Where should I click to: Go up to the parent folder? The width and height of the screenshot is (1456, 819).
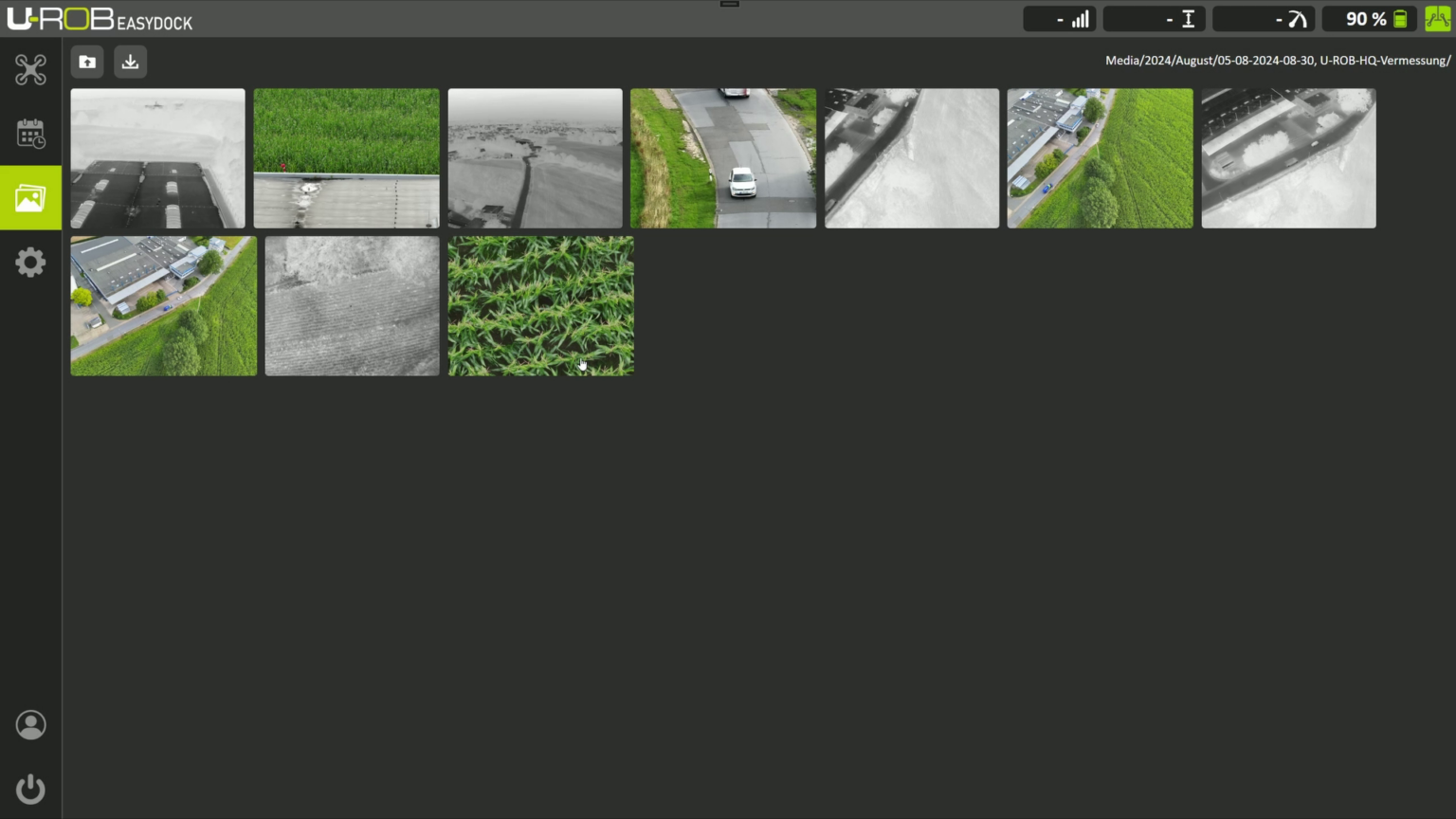click(x=87, y=62)
